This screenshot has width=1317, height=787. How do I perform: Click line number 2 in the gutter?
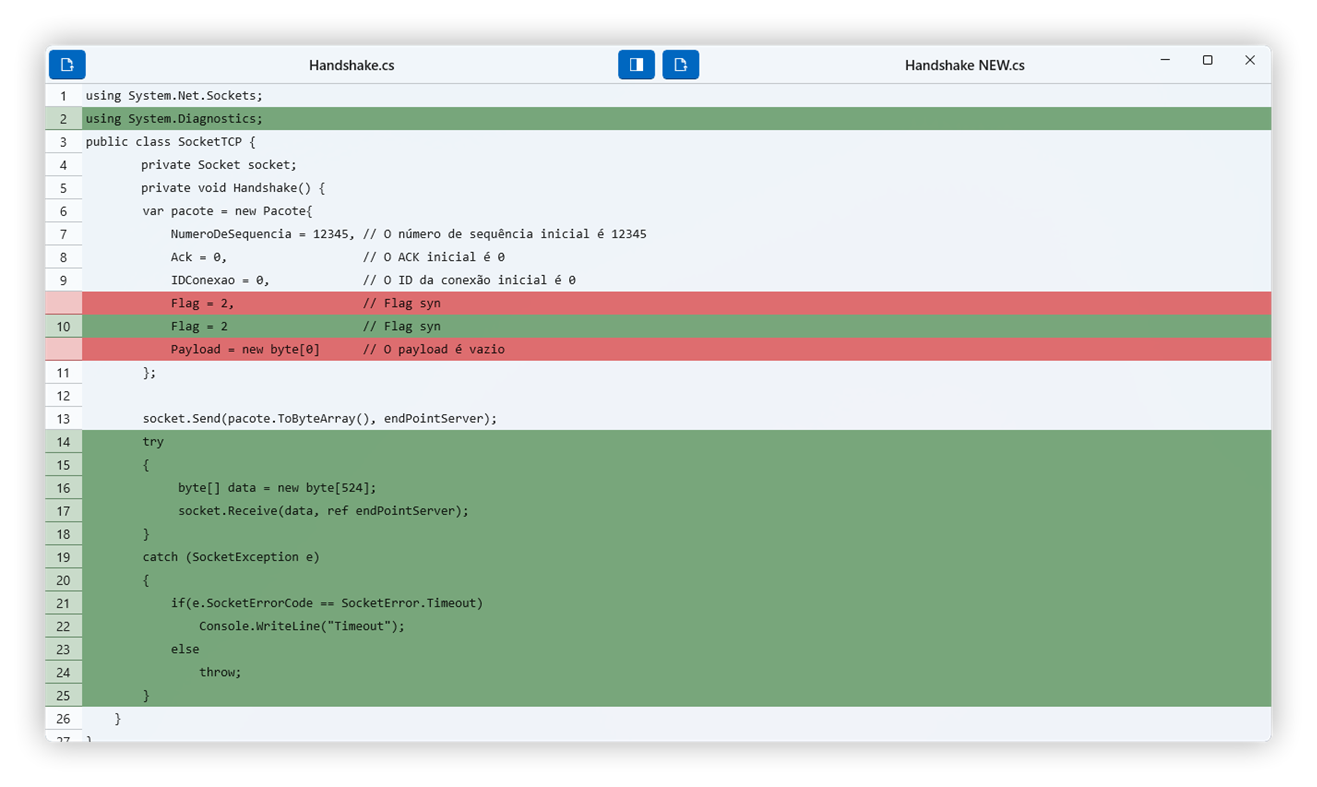[63, 119]
